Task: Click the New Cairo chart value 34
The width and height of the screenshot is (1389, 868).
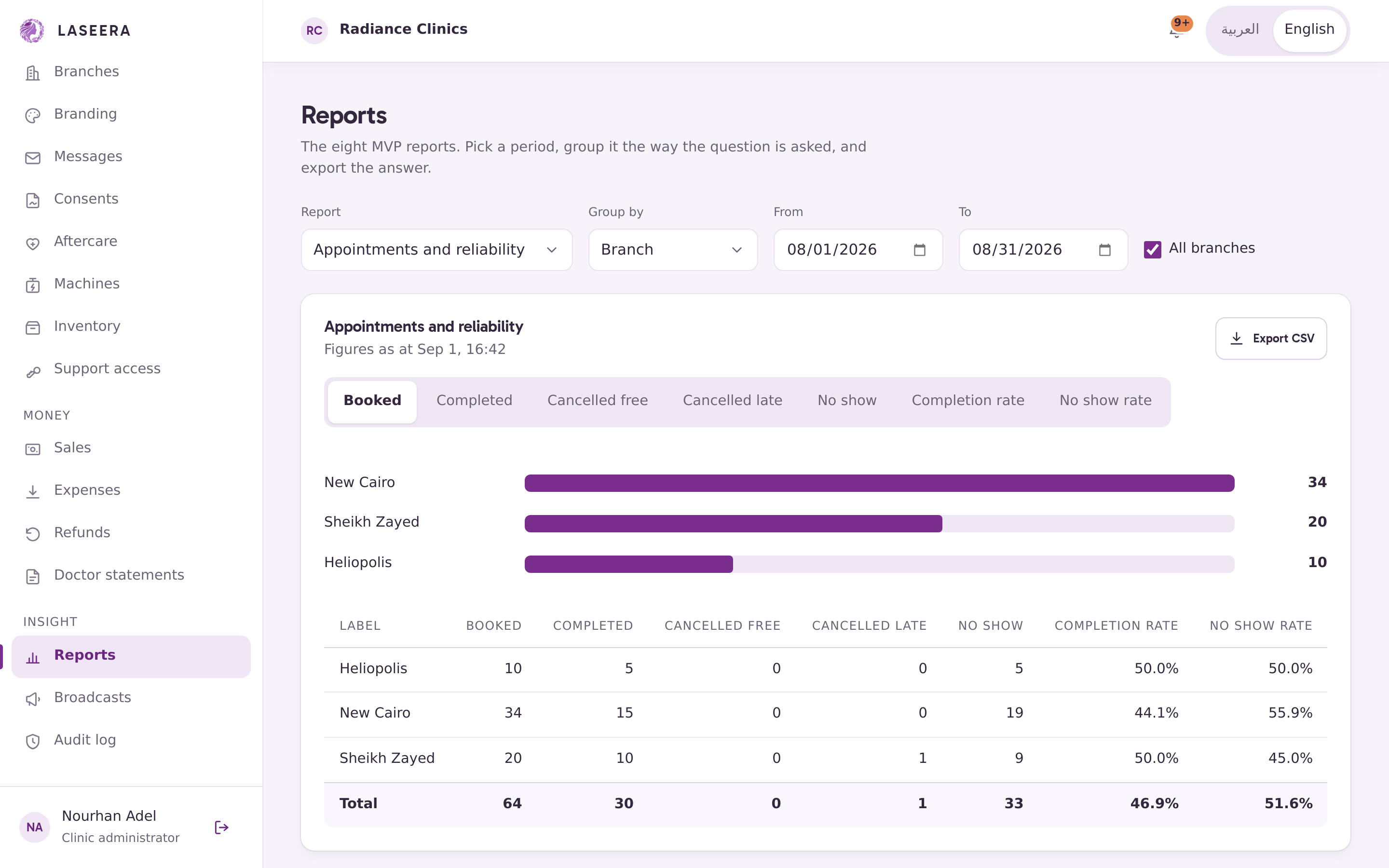Action: [1317, 483]
